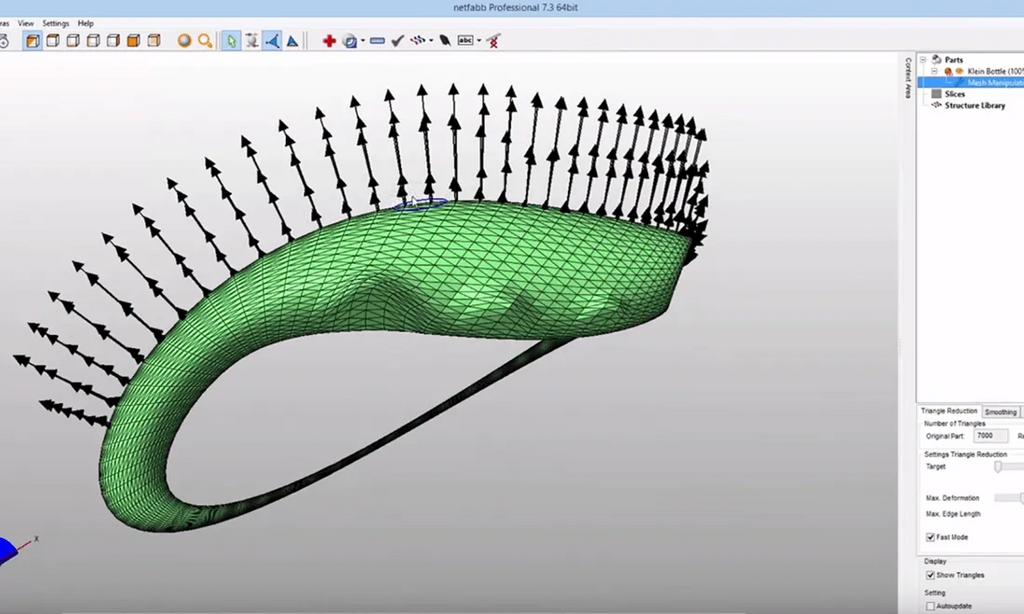Uncheck Show Triangles
The image size is (1024, 614).
(931, 575)
